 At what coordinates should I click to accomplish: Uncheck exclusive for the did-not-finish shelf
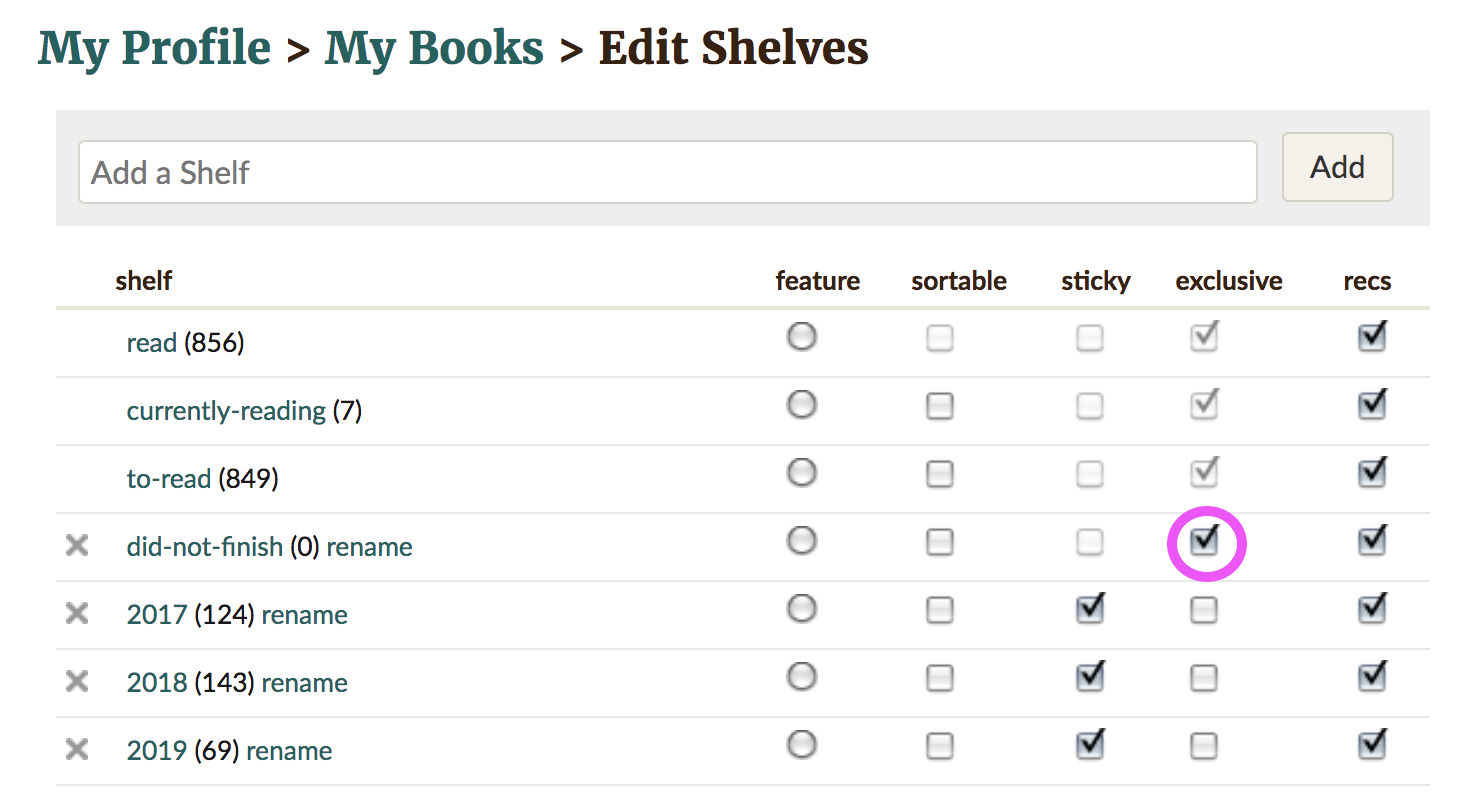(x=1204, y=541)
